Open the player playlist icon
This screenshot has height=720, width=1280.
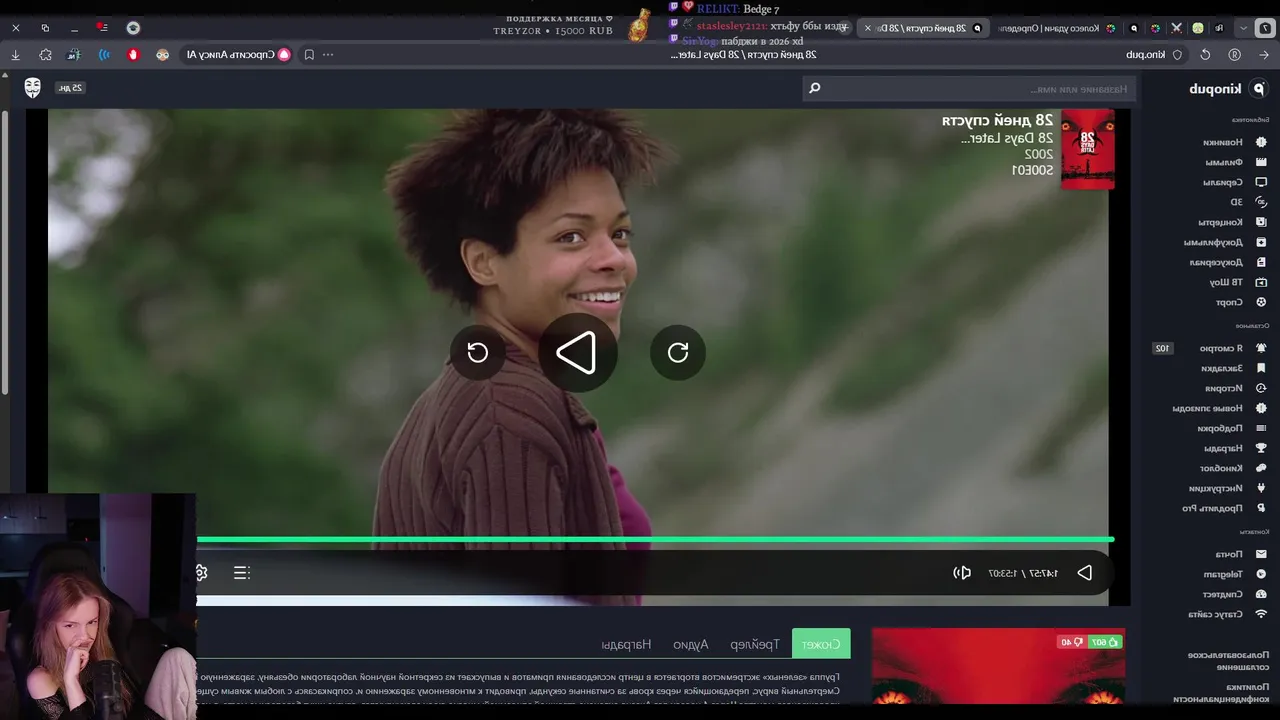click(x=242, y=572)
